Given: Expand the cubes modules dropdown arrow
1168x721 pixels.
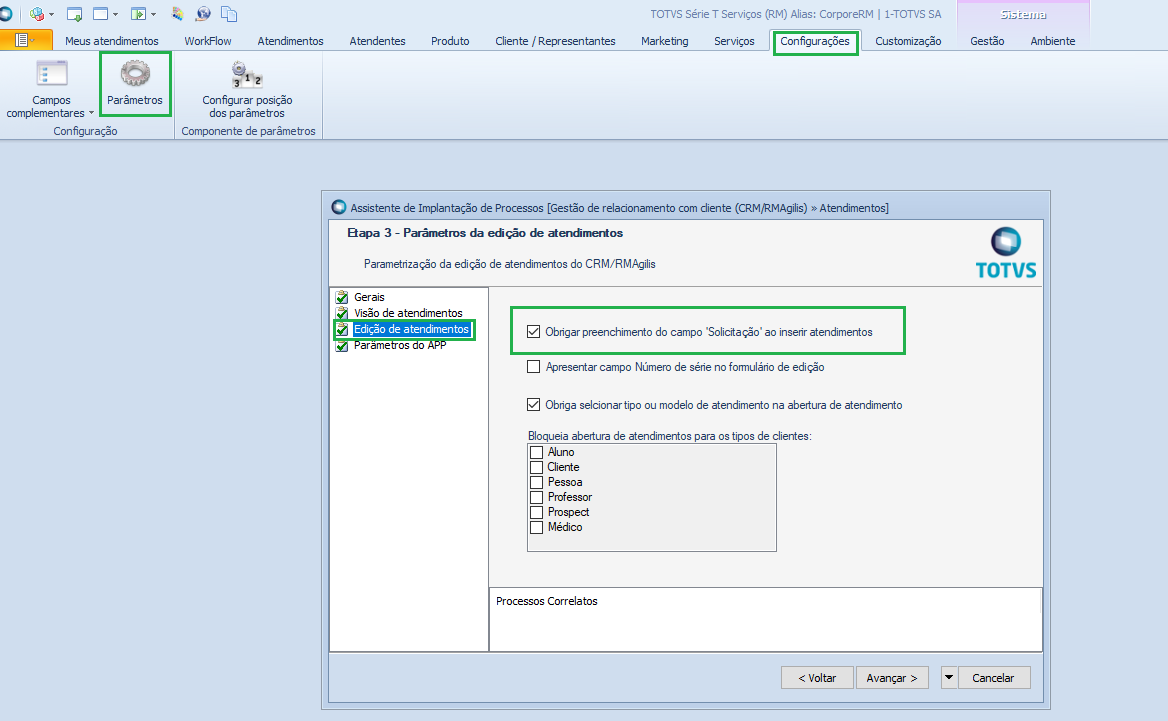Looking at the screenshot, I should coord(51,14).
